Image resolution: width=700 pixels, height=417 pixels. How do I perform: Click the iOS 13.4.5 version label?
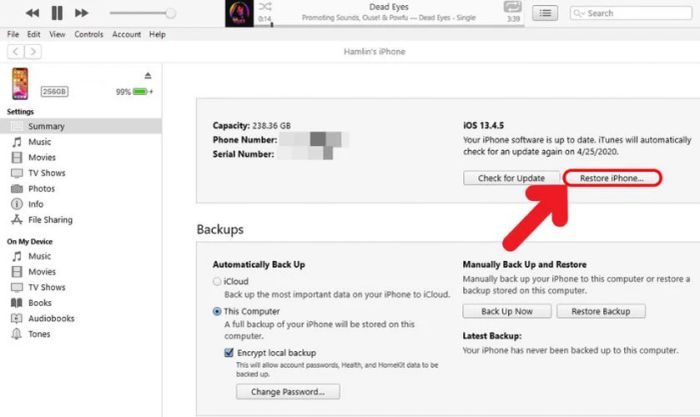pyautogui.click(x=483, y=125)
